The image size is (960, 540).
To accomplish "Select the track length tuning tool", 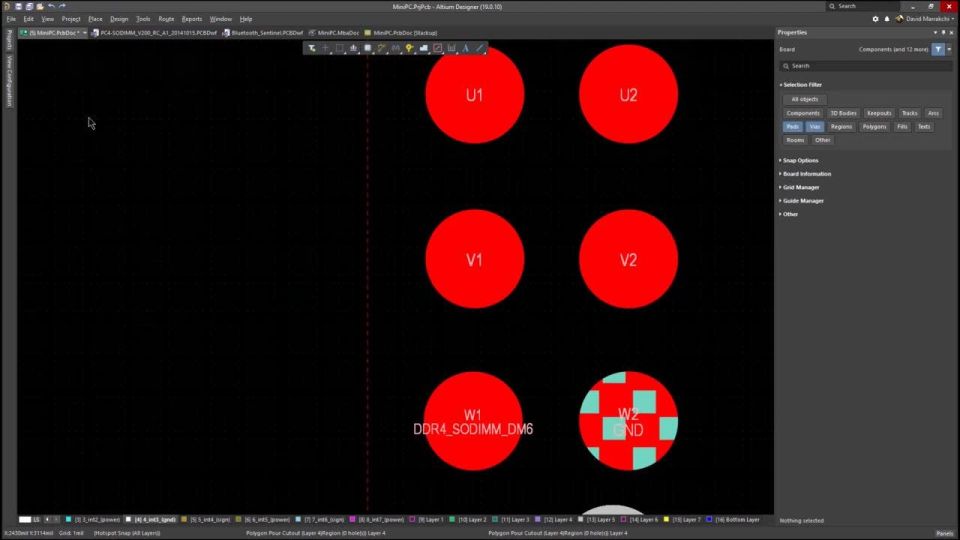I will (396, 48).
